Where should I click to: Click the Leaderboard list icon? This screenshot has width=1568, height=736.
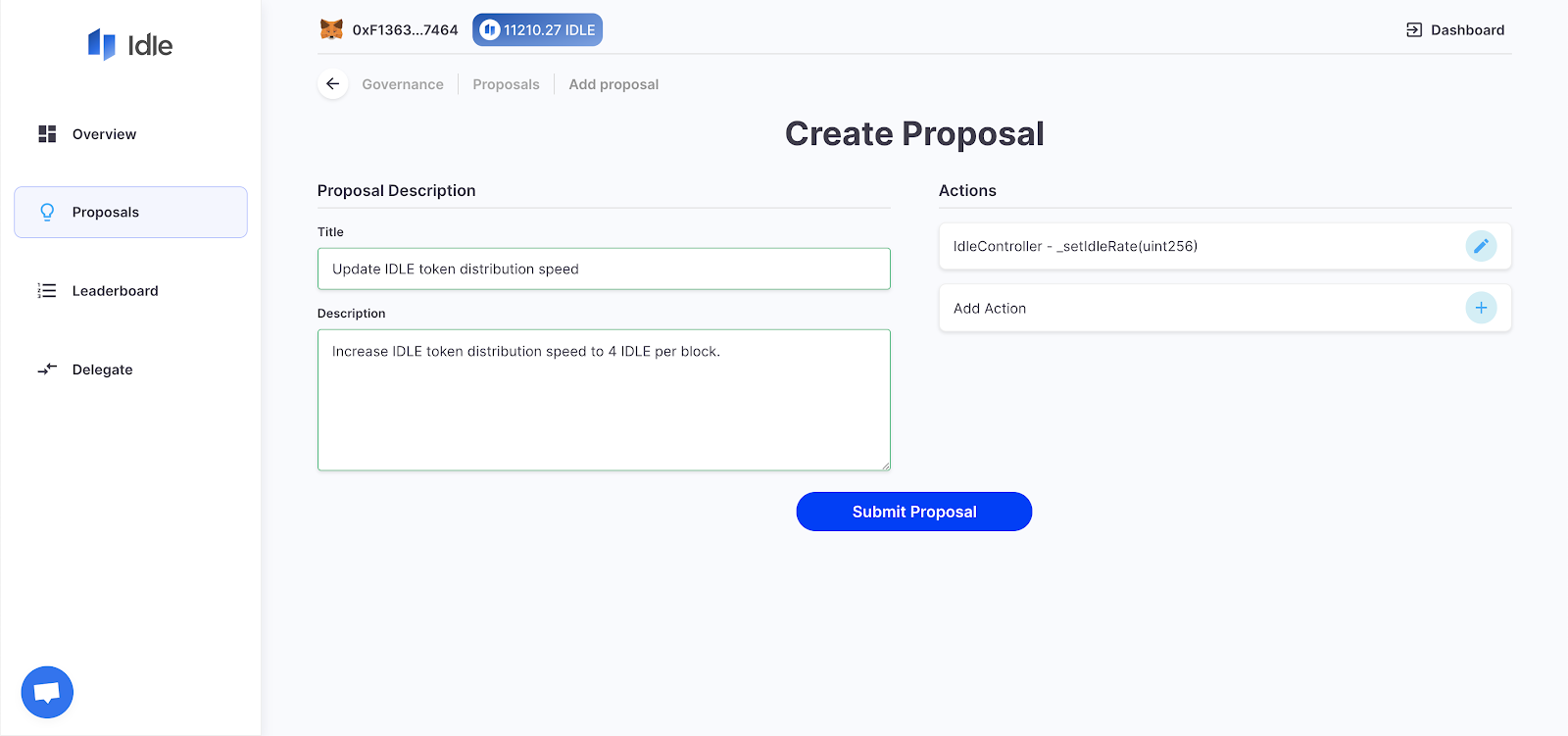click(47, 291)
